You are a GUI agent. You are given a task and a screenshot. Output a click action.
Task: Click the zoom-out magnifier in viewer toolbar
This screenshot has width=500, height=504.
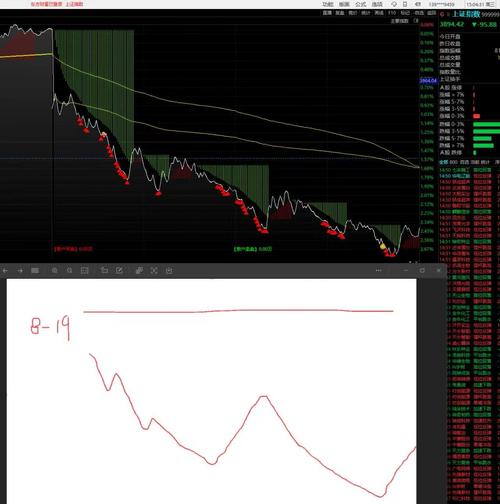69,271
